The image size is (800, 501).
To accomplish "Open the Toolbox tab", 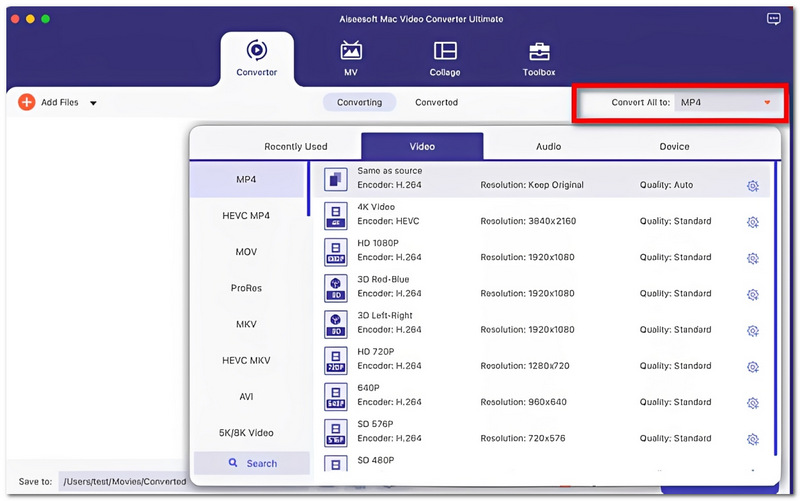I will click(x=539, y=59).
